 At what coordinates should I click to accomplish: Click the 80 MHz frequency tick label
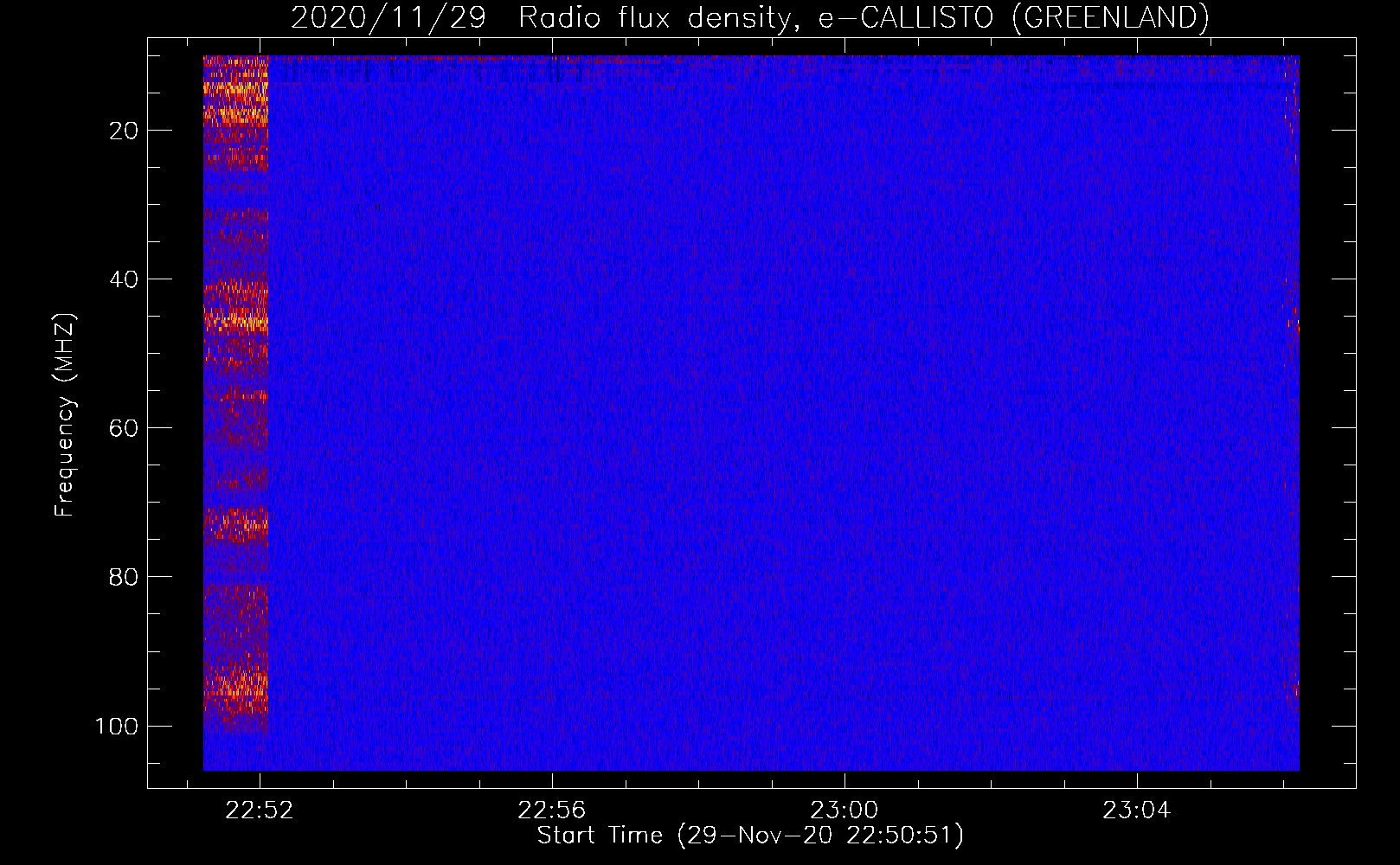[x=124, y=577]
